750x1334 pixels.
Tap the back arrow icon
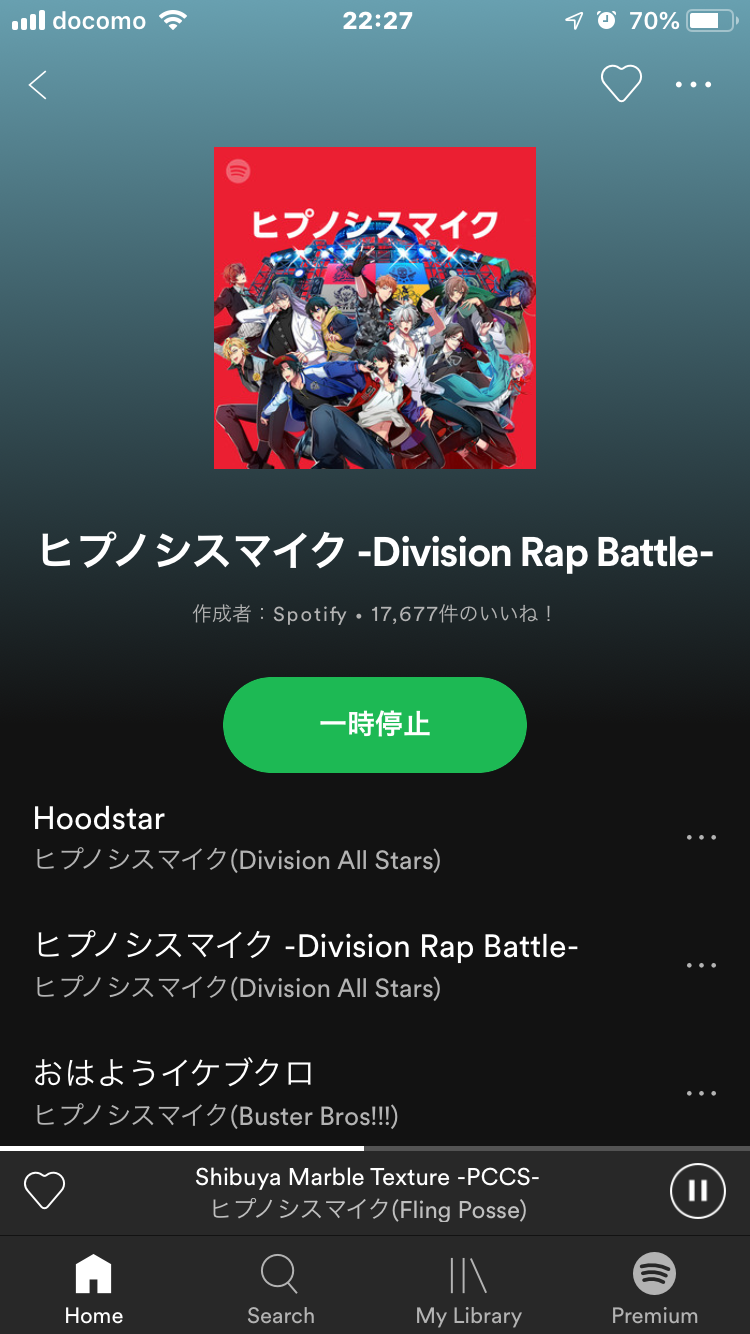[x=38, y=85]
